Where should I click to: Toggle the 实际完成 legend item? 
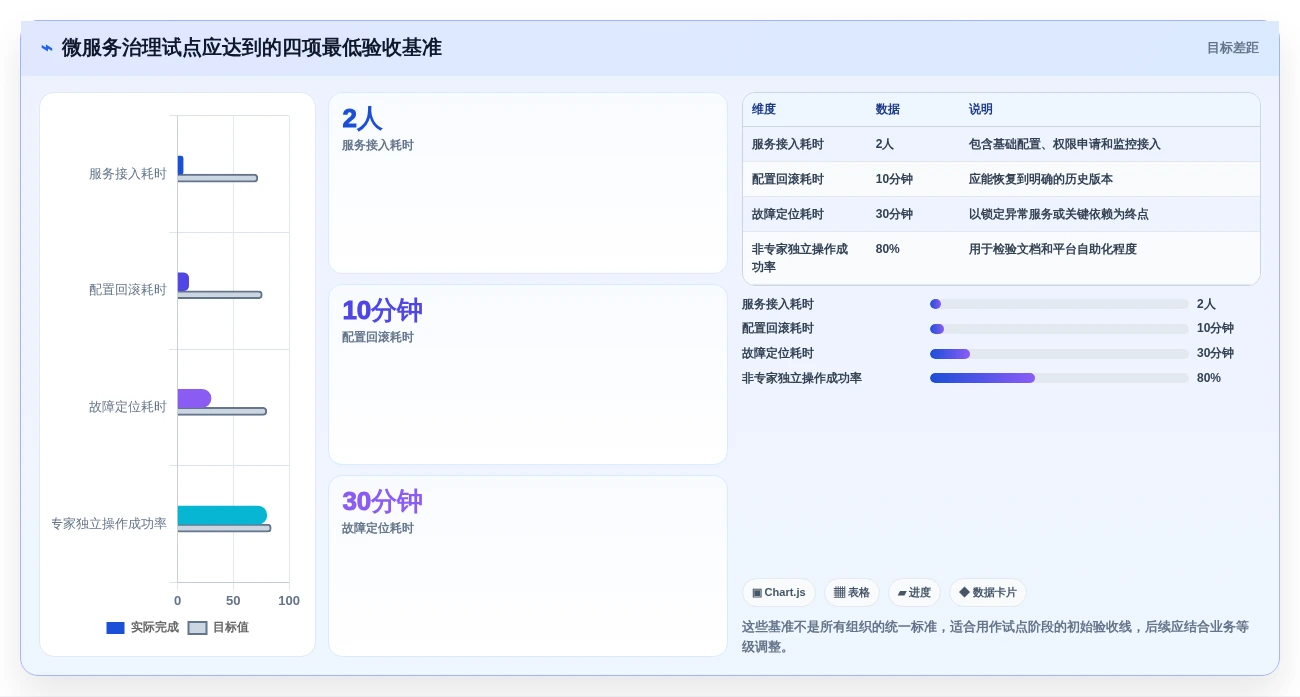pos(142,628)
